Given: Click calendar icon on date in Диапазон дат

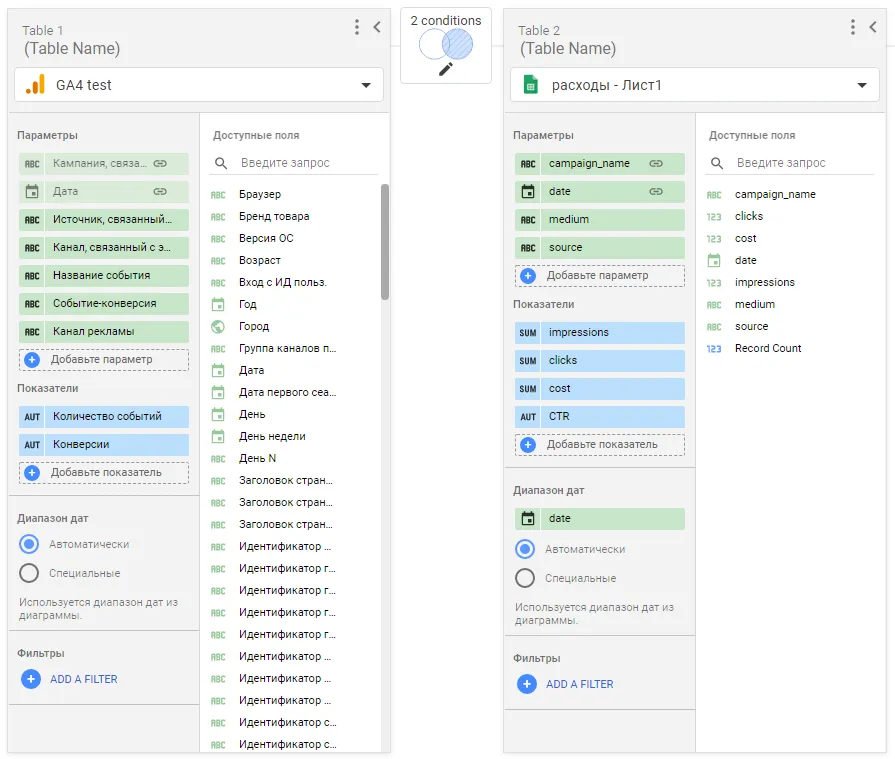Looking at the screenshot, I should click(528, 519).
